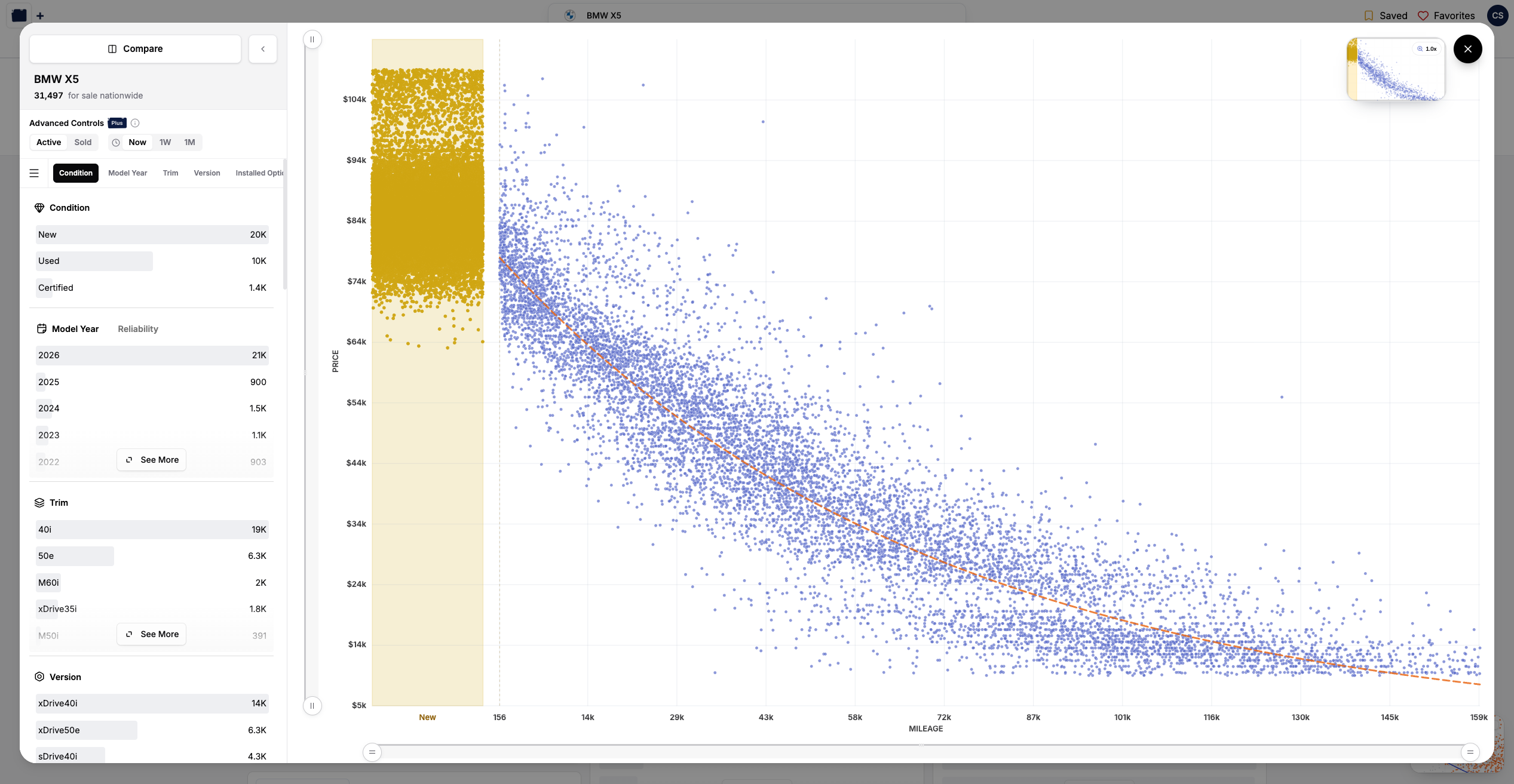Click the Condition diamond icon
This screenshot has height=784, width=1514.
point(39,208)
